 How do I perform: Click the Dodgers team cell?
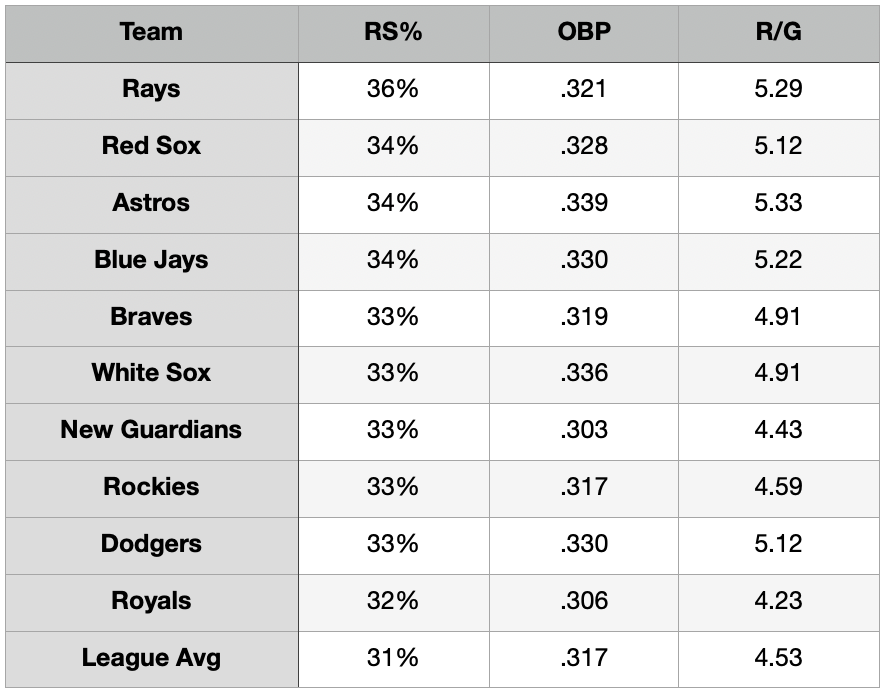coord(151,544)
